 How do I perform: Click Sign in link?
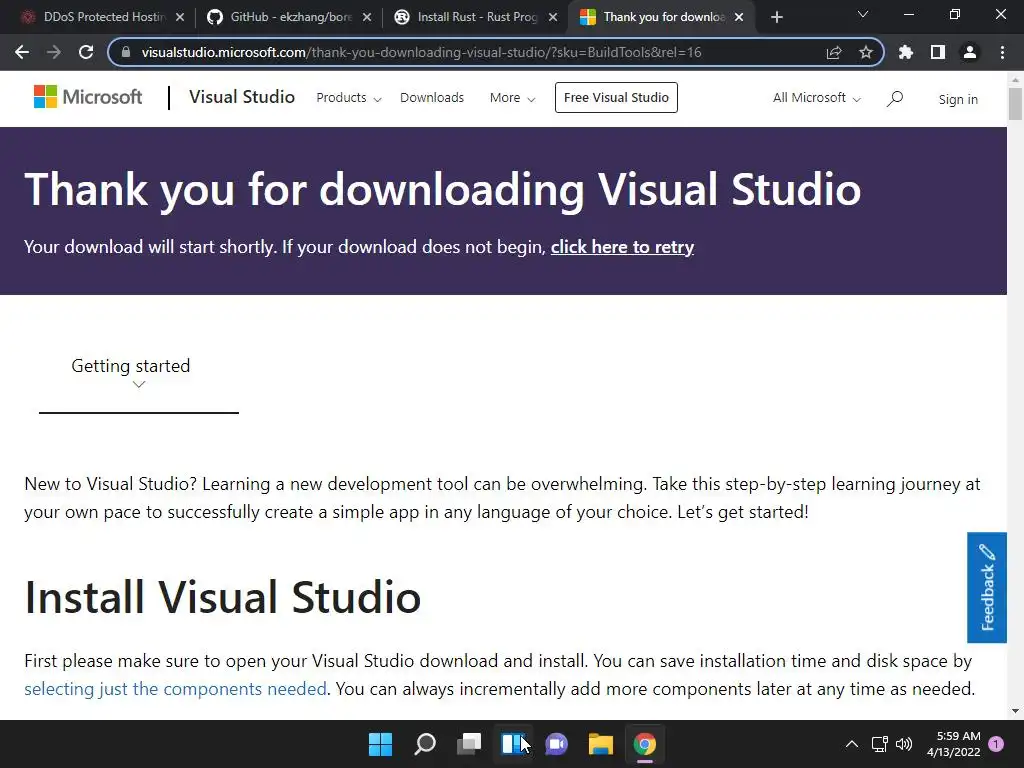[958, 99]
